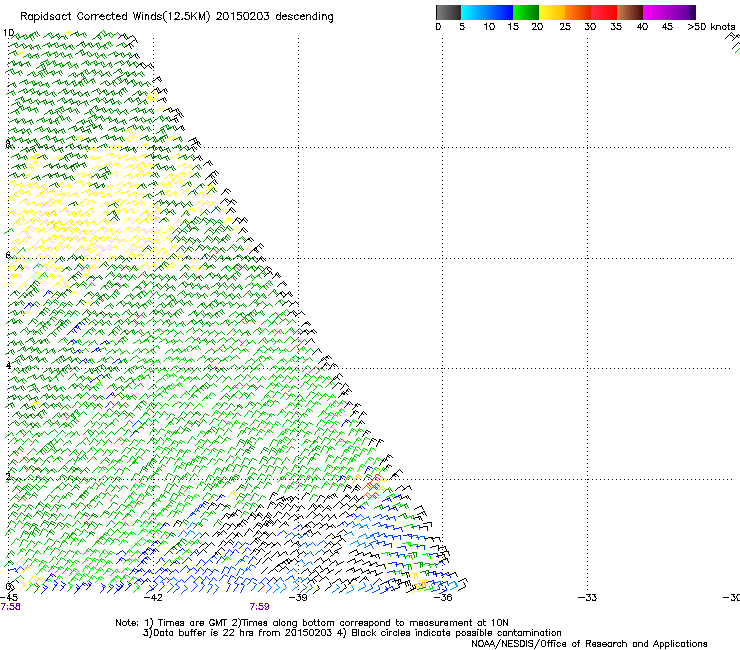Click the wind barbs at the top-right corner

pos(732,42)
